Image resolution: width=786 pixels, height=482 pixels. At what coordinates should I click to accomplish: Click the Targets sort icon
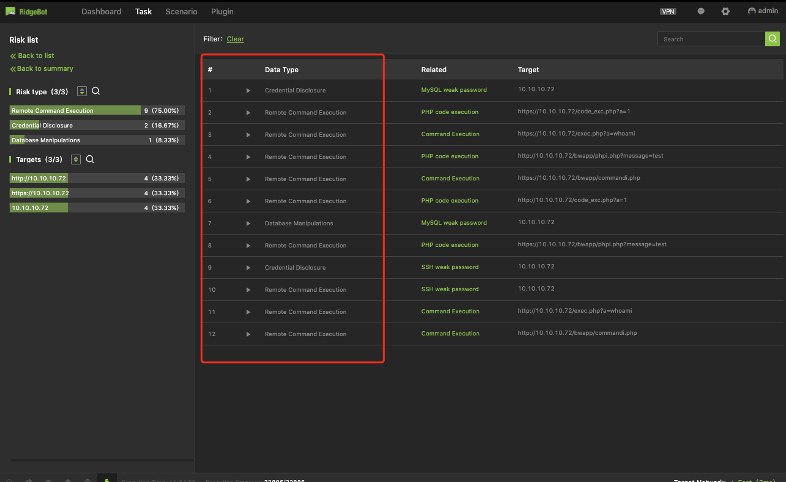(76, 159)
